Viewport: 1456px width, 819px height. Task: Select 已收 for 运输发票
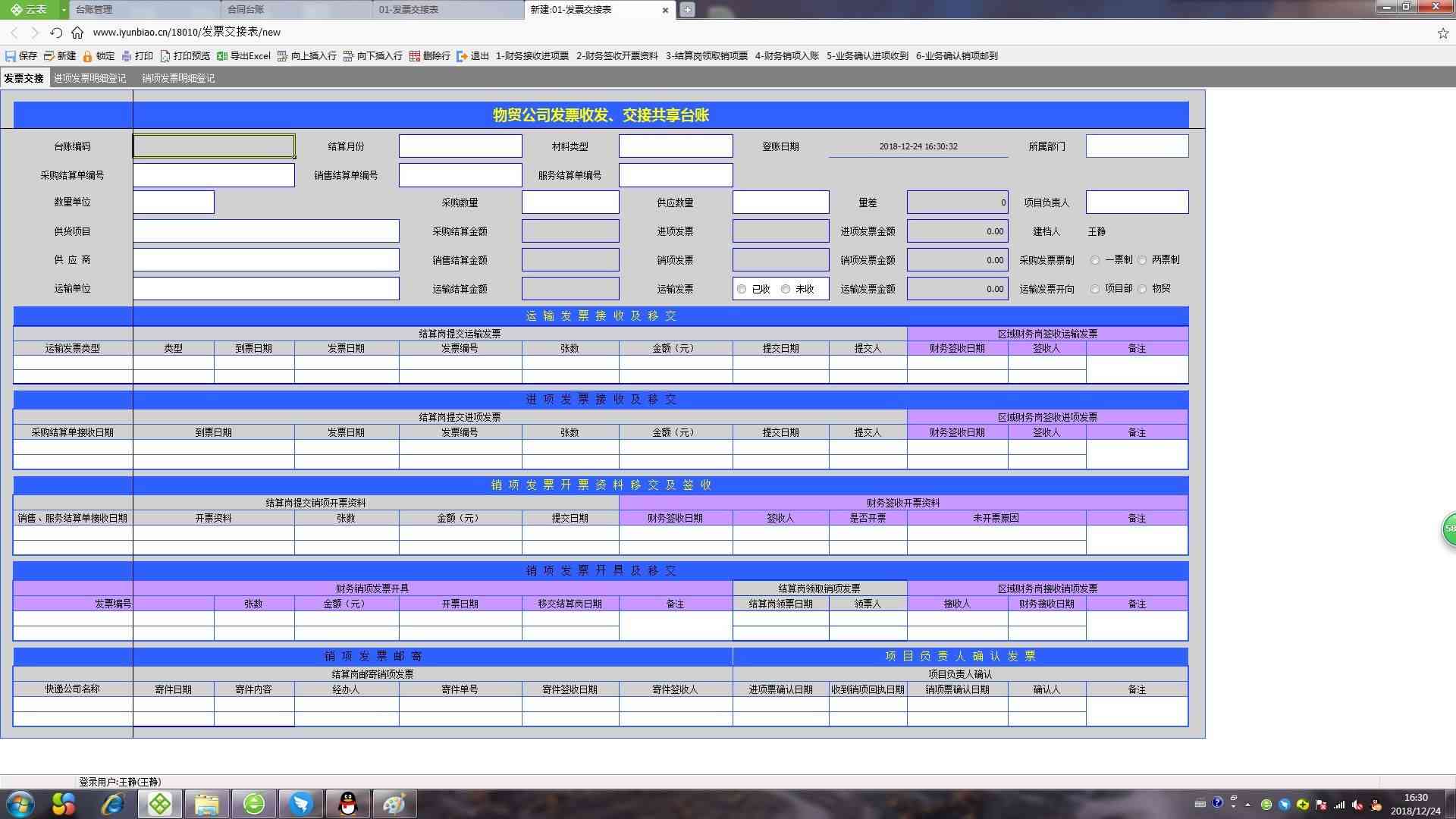(x=742, y=289)
